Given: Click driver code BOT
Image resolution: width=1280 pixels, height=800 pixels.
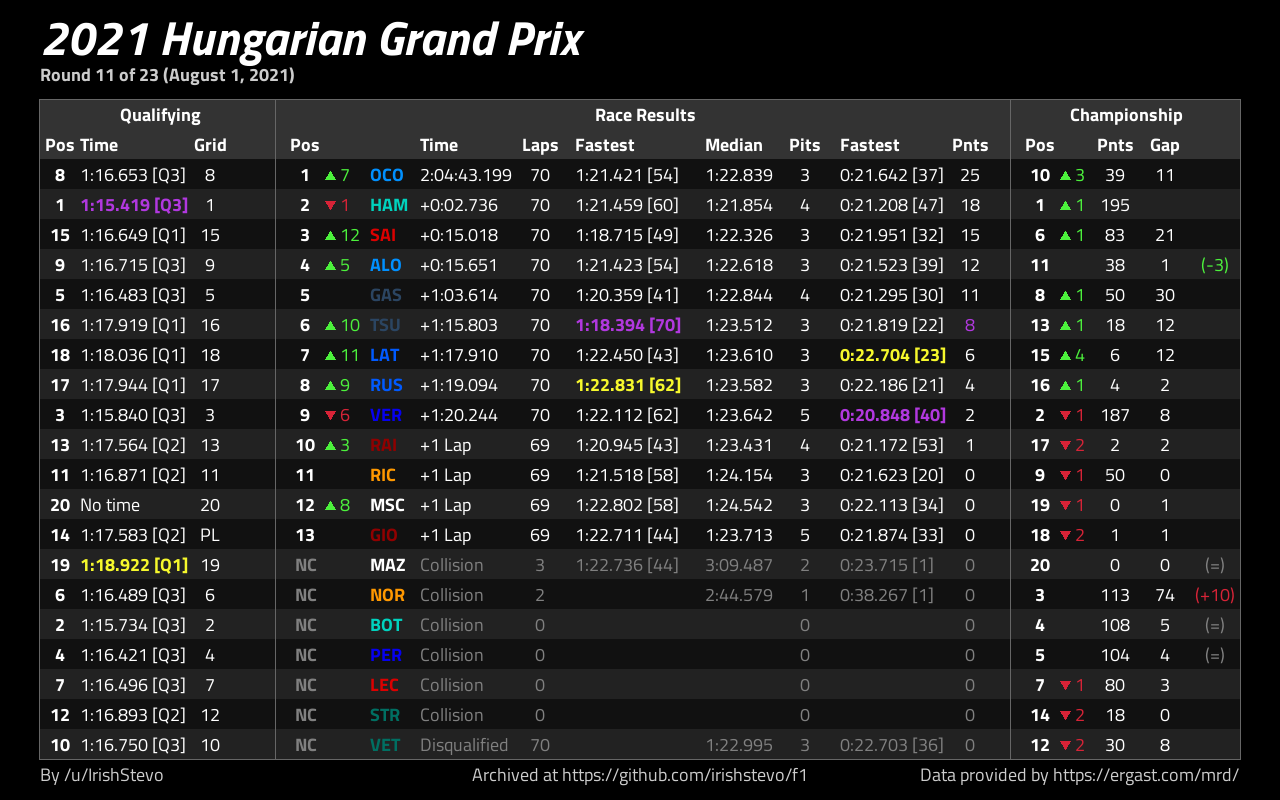Looking at the screenshot, I should coord(386,626).
